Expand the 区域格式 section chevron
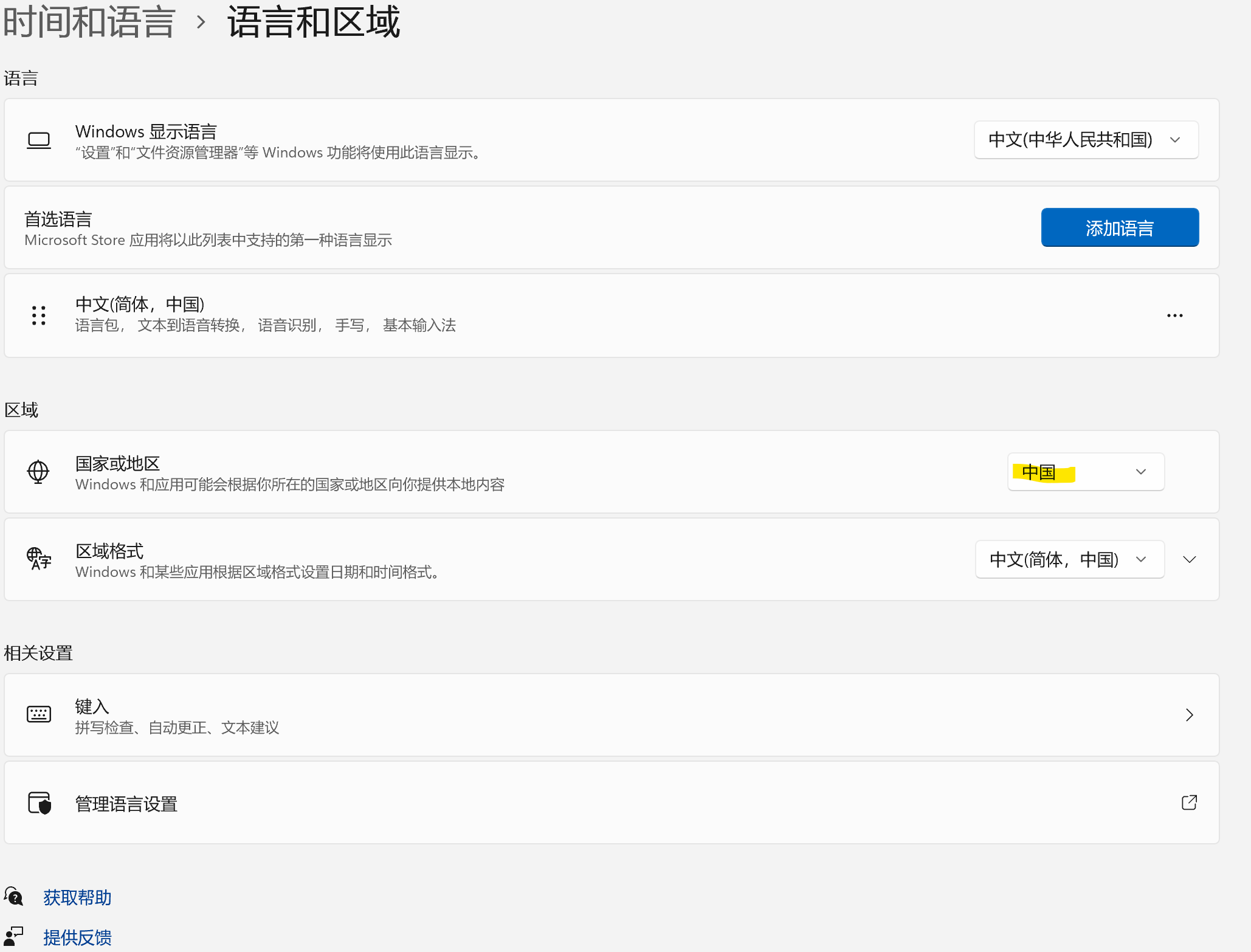Screen dimensions: 1251x952 1189,559
